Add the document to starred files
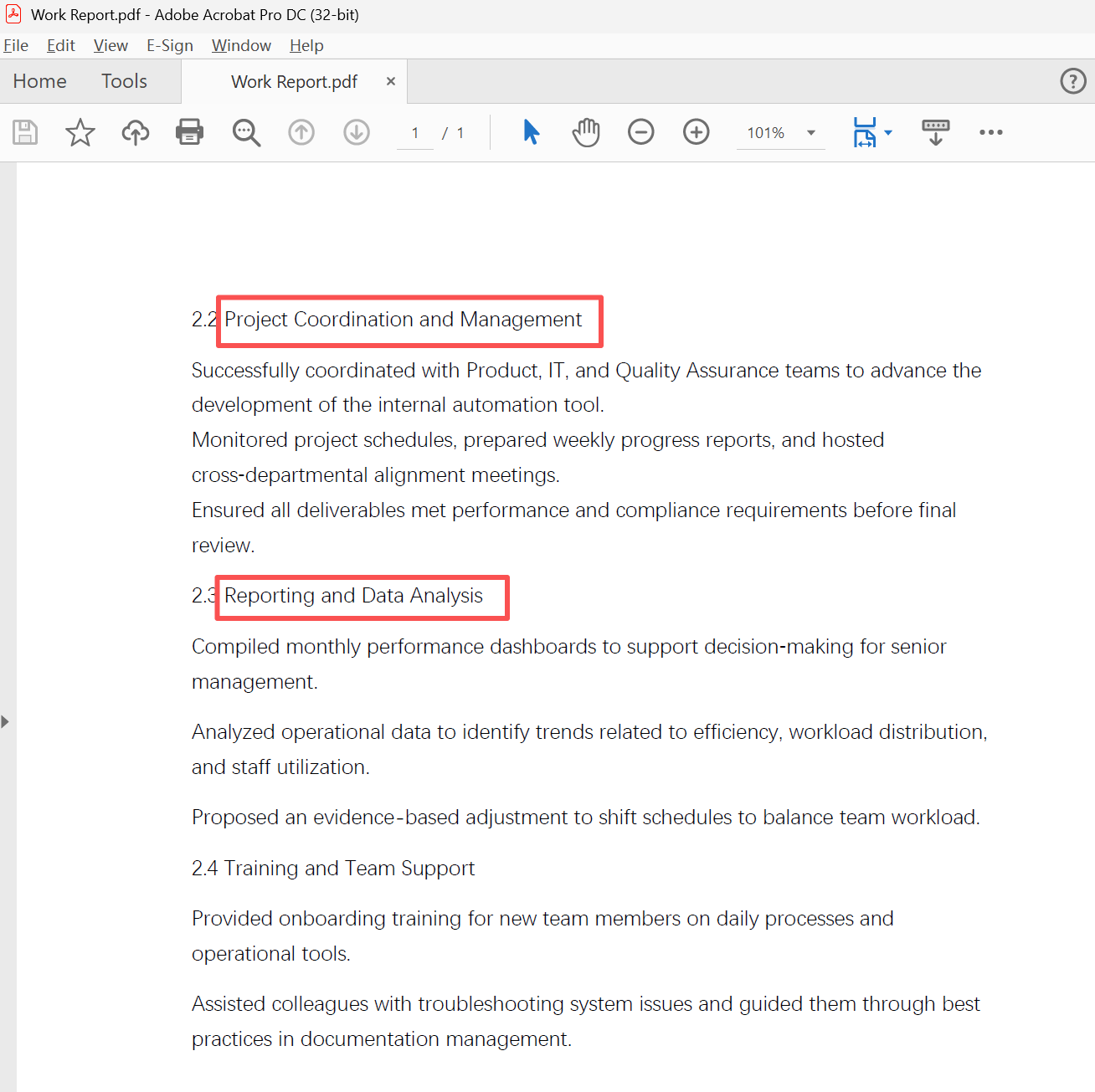Screen dimensions: 1095x1092 [80, 132]
